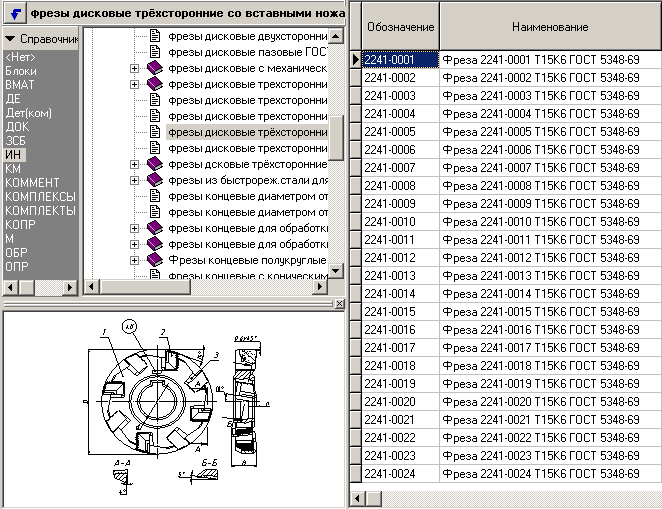This screenshot has height=509, width=662.
Task: Click document icon beside 'фрезы концевые с конически'
Action: point(155,276)
